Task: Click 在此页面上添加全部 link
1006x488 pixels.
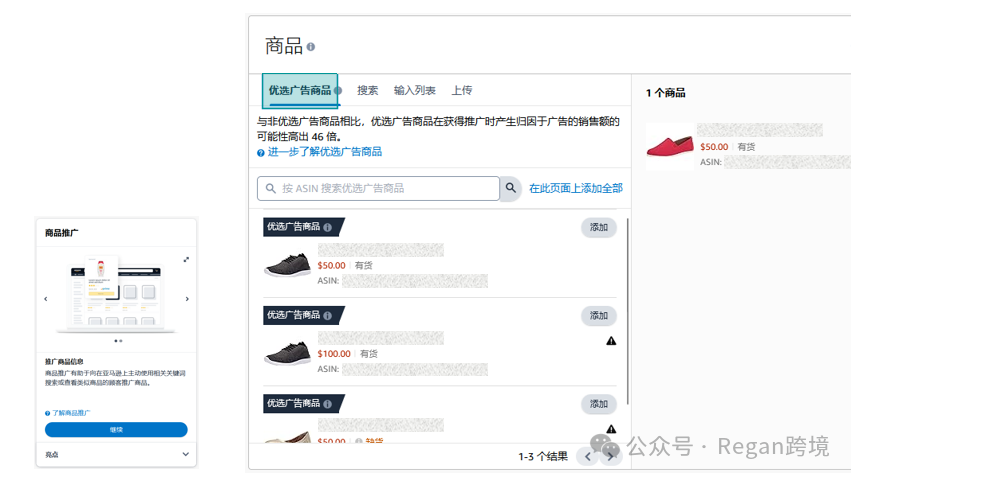Action: [x=575, y=188]
